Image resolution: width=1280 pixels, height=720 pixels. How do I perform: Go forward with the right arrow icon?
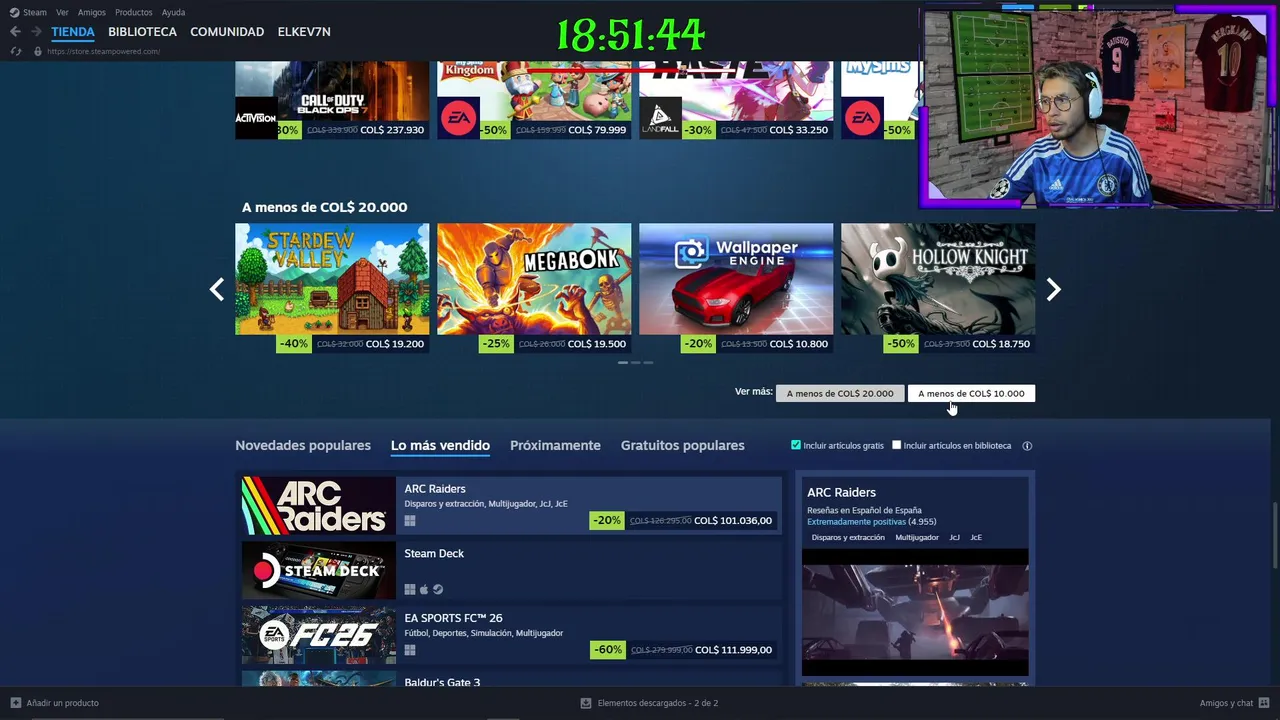tap(36, 32)
